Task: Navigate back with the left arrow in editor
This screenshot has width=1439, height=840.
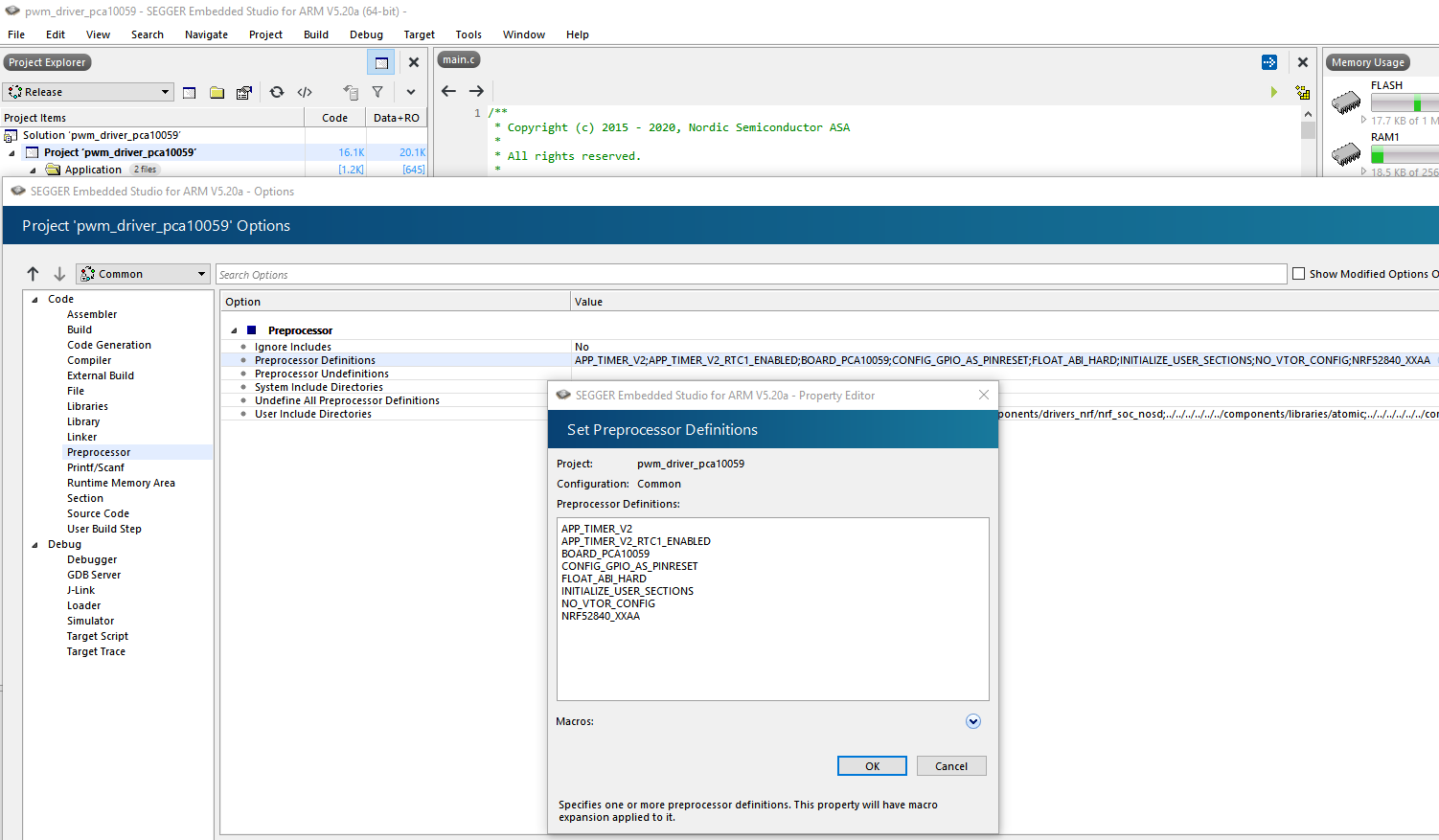Action: [x=448, y=91]
